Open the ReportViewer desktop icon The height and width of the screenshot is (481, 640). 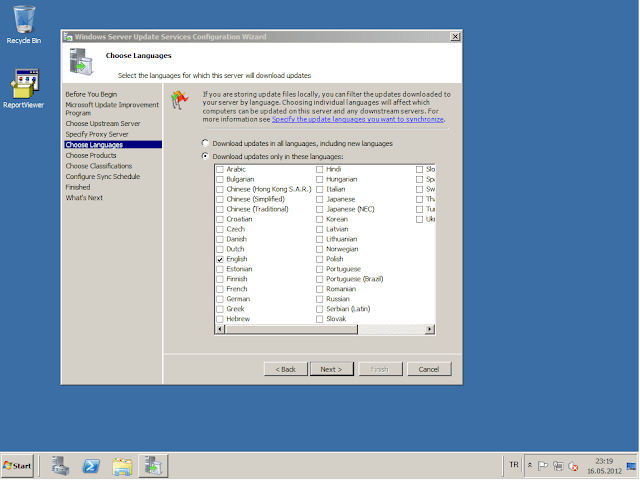[x=23, y=87]
